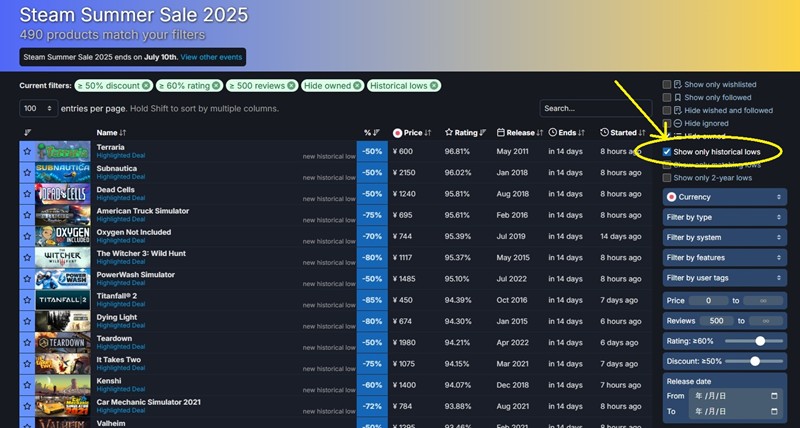Open the Kenshi game link
The width and height of the screenshot is (800, 428).
click(x=109, y=381)
